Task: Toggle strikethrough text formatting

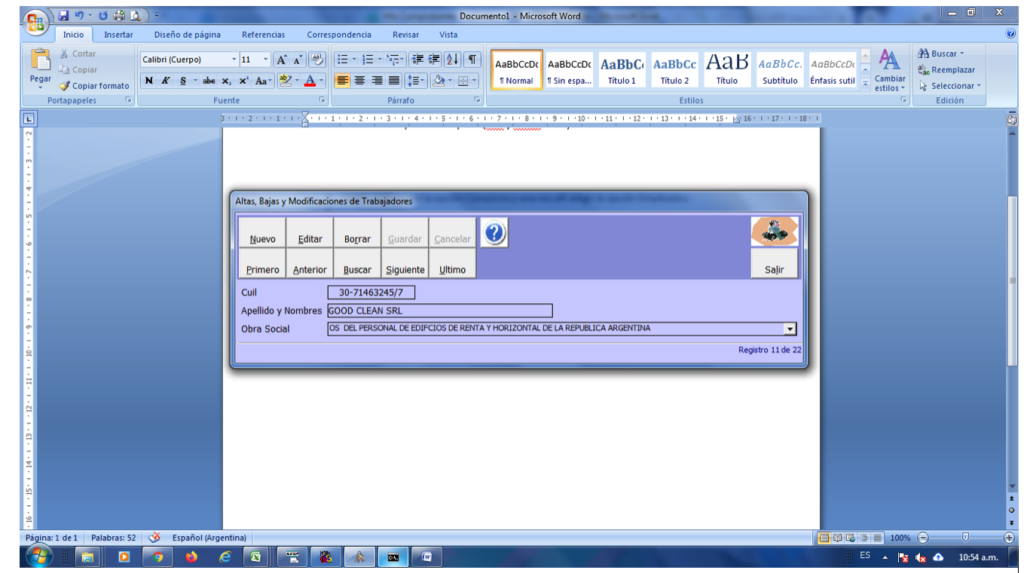Action: tap(208, 81)
